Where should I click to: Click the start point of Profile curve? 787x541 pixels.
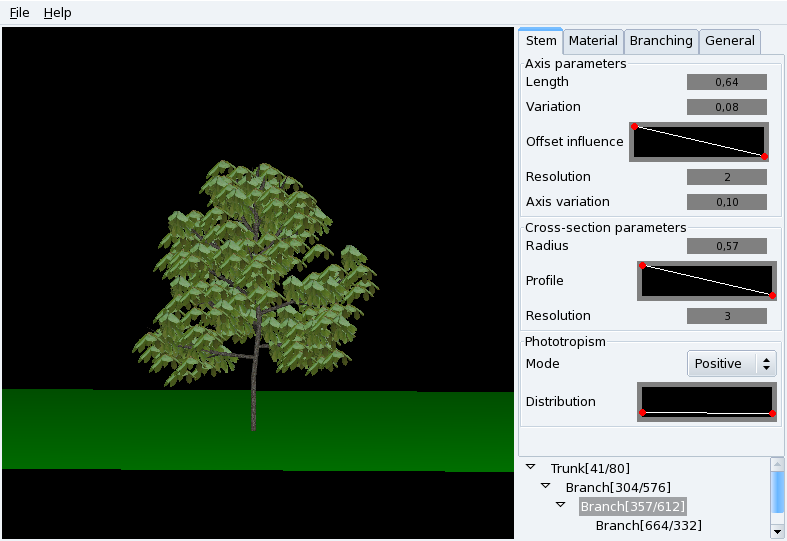tap(642, 266)
